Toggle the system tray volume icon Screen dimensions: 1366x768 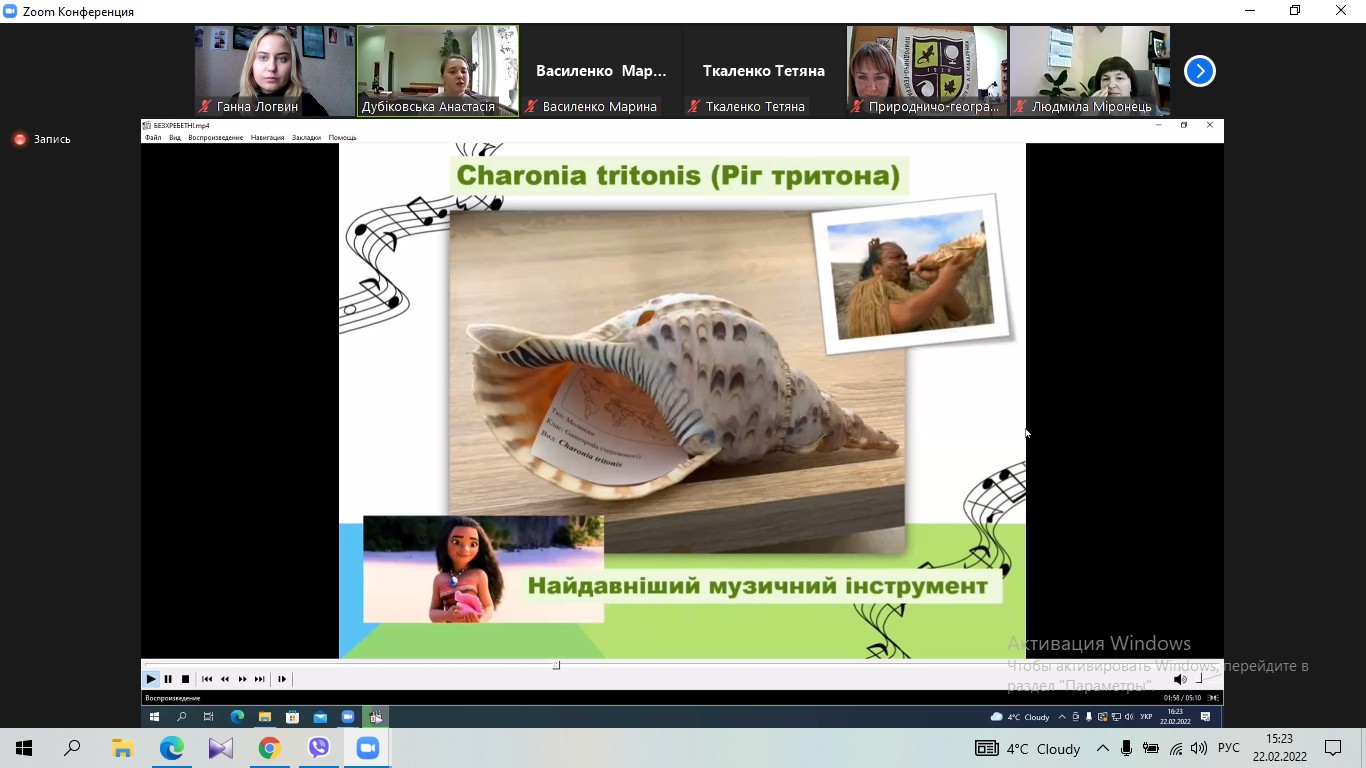coord(1199,748)
